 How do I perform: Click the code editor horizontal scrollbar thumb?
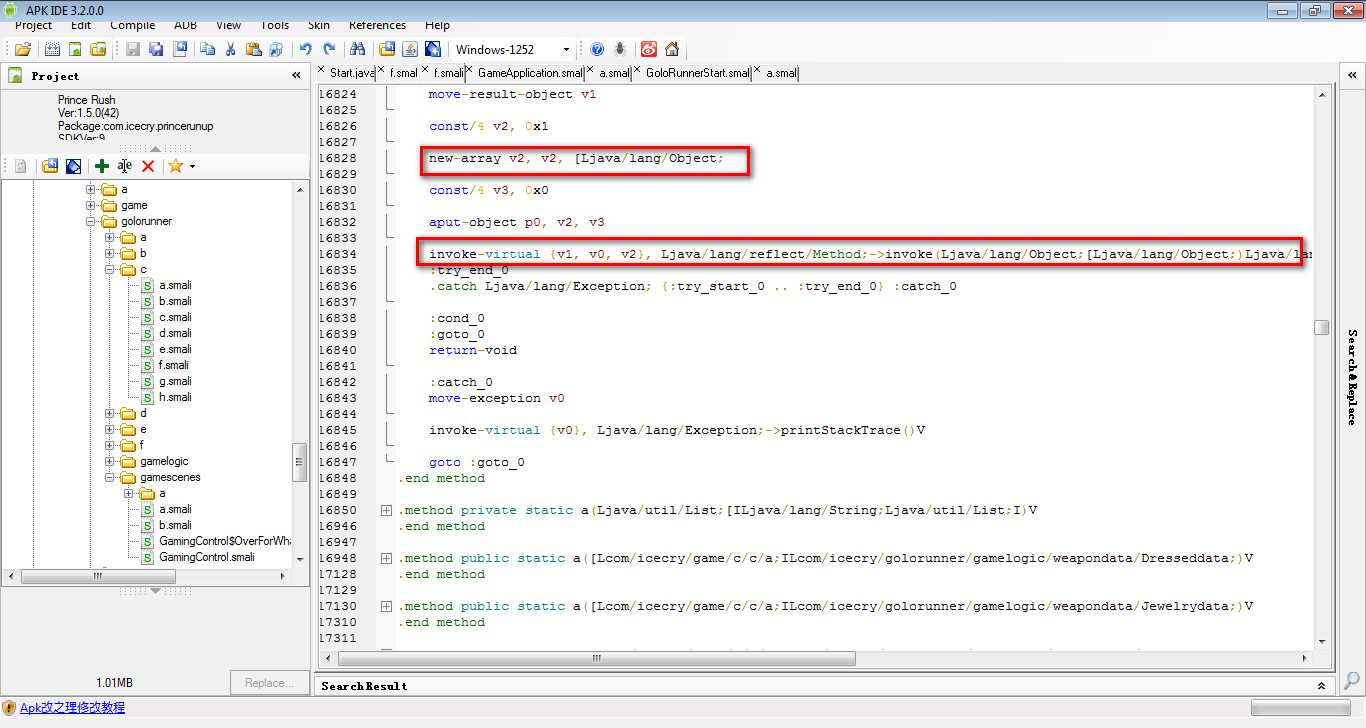click(x=597, y=658)
